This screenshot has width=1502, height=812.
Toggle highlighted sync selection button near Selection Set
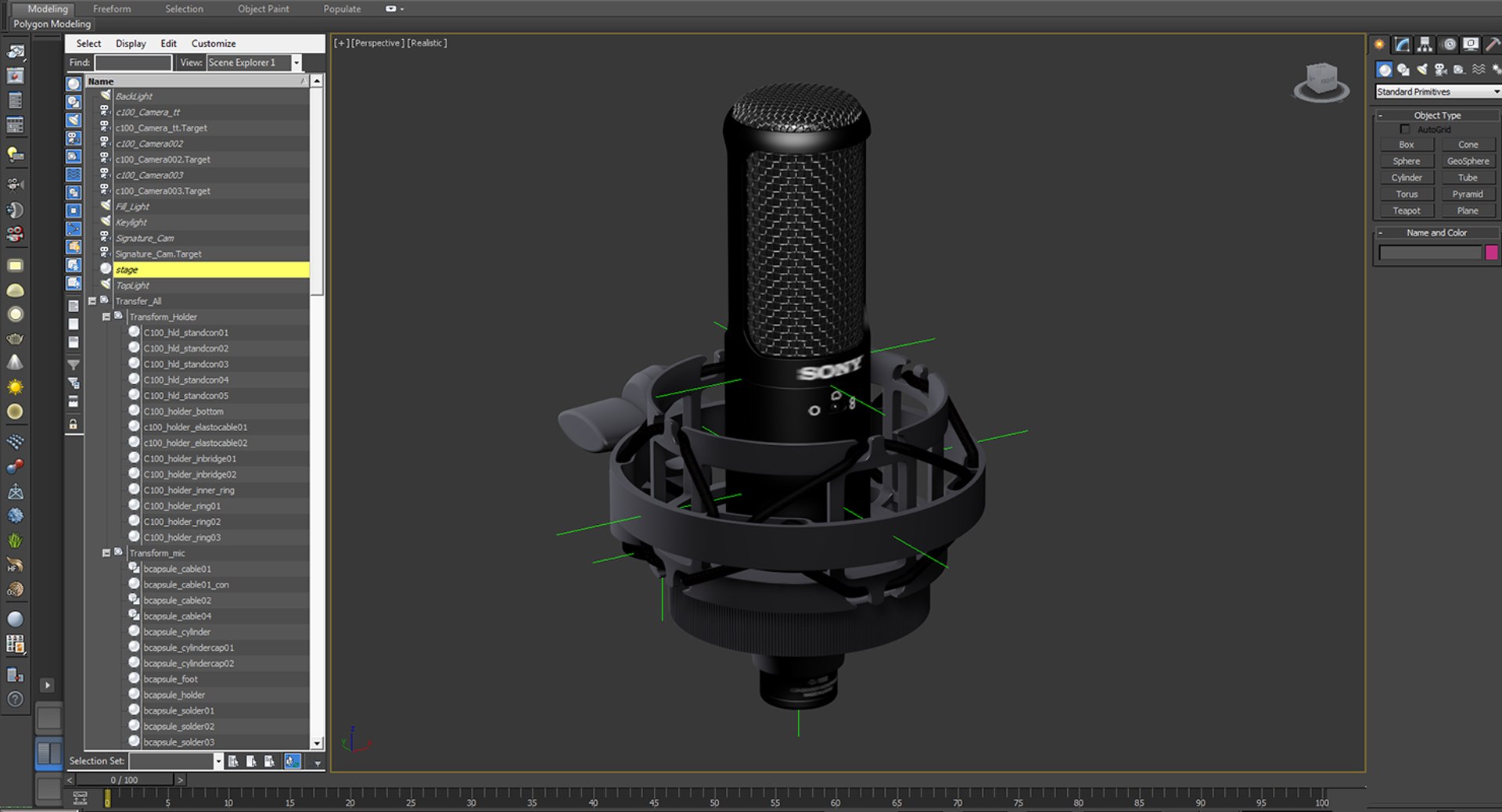[x=293, y=761]
